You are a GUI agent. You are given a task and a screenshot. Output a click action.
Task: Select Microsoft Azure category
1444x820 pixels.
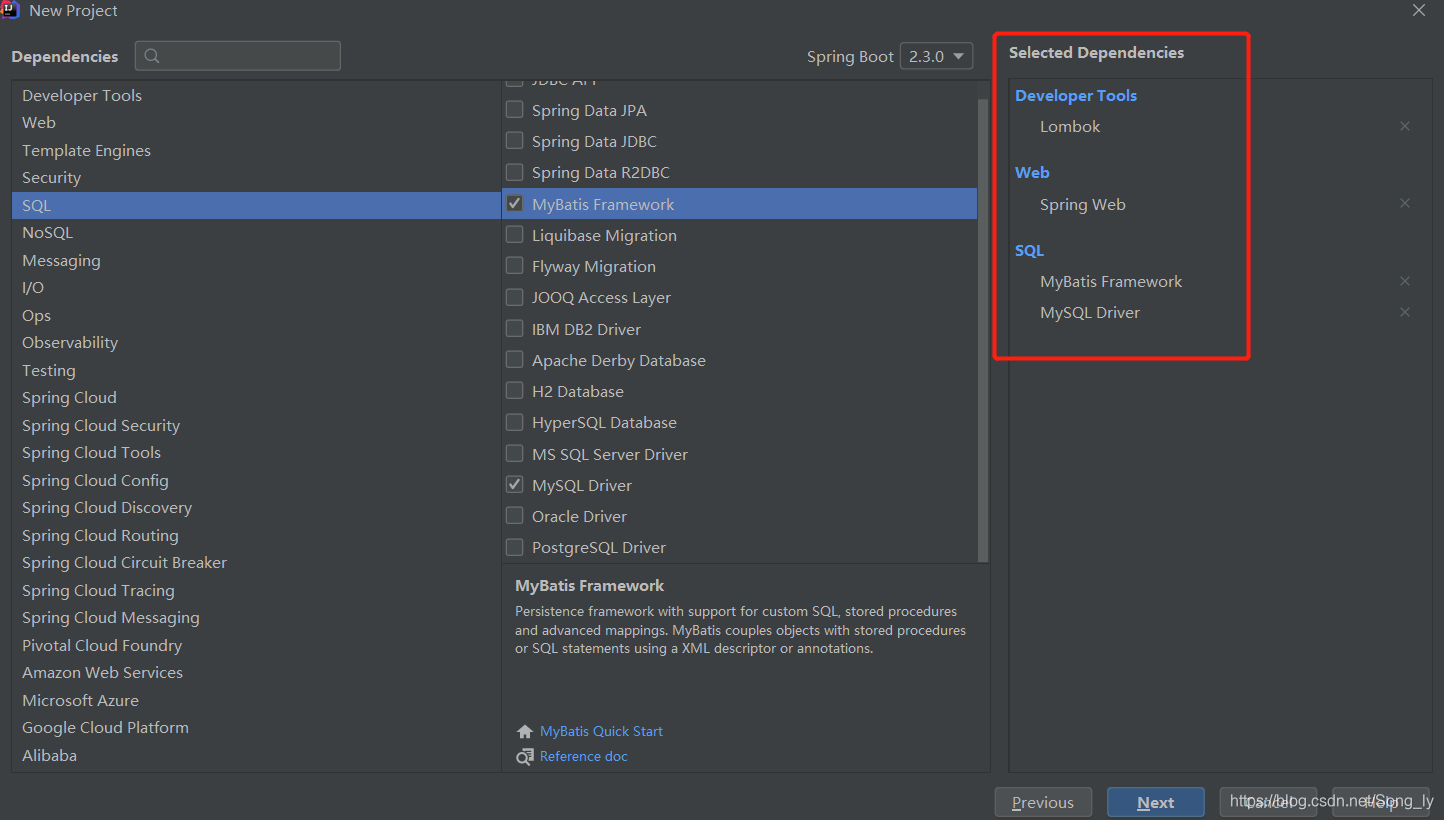pyautogui.click(x=256, y=700)
